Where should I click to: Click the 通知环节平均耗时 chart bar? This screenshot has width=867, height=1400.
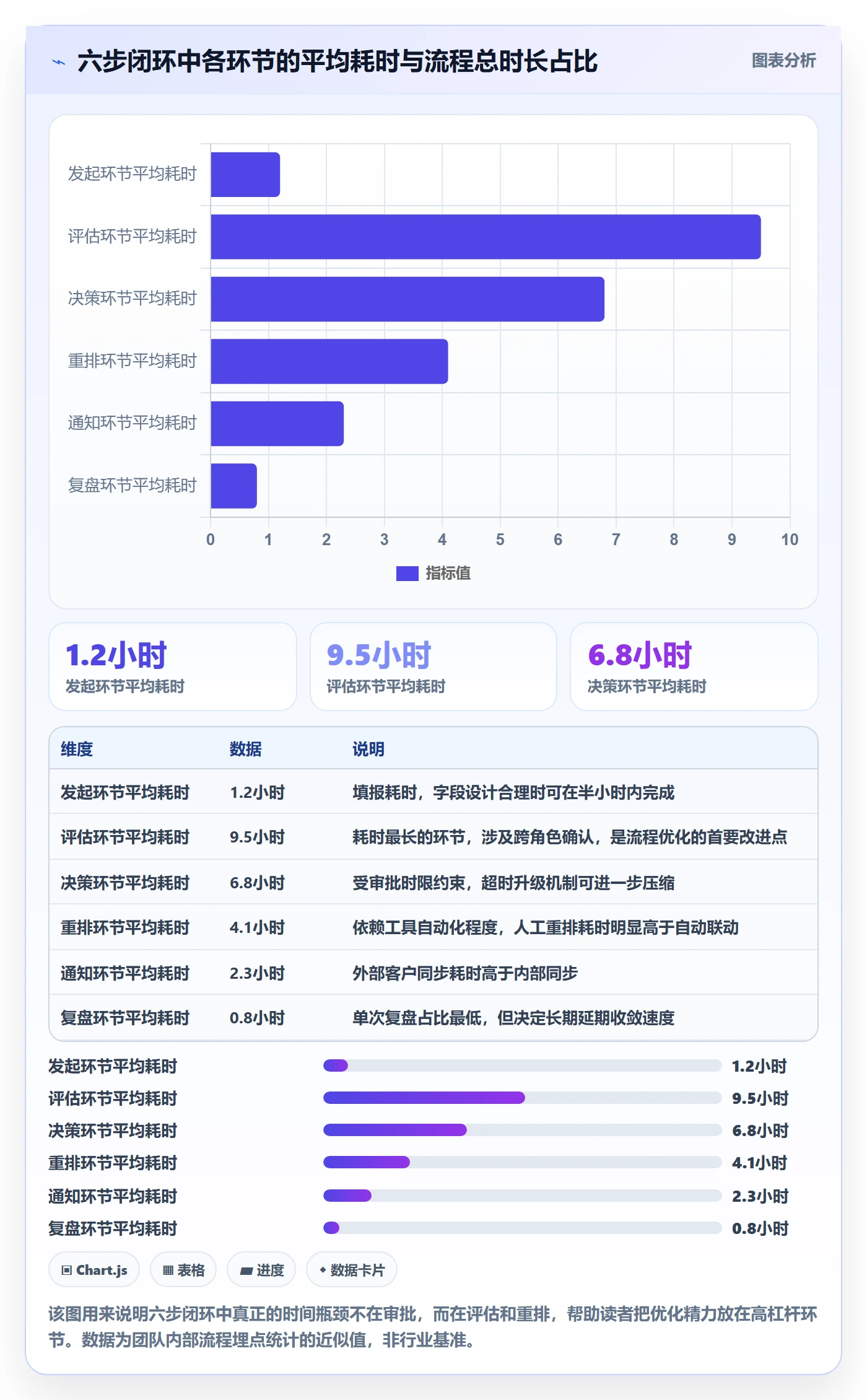(277, 424)
